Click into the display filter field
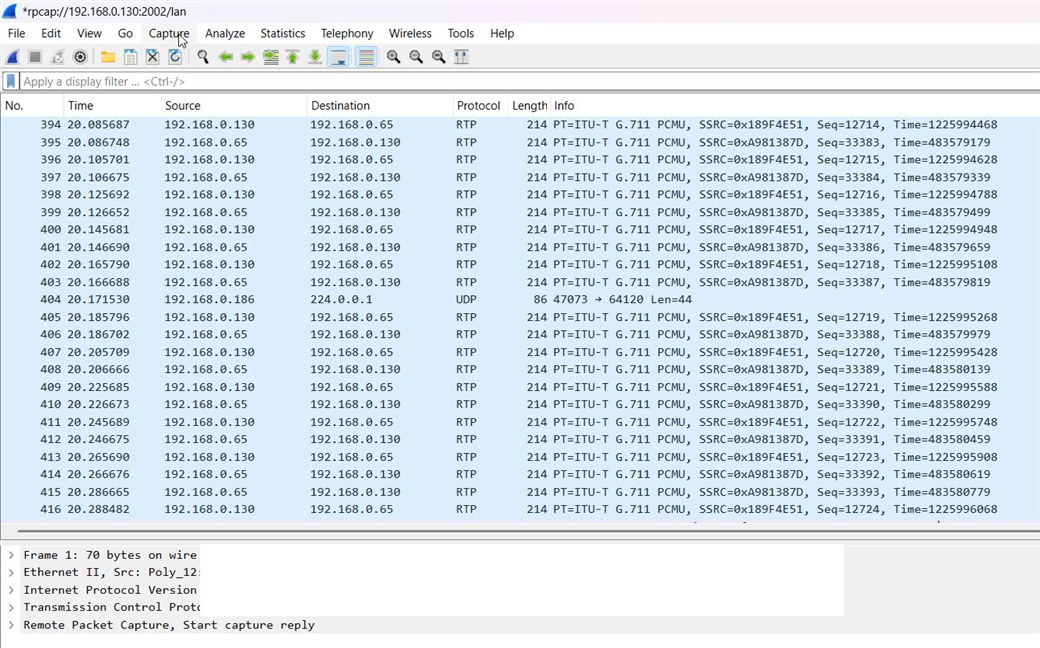 coord(529,82)
